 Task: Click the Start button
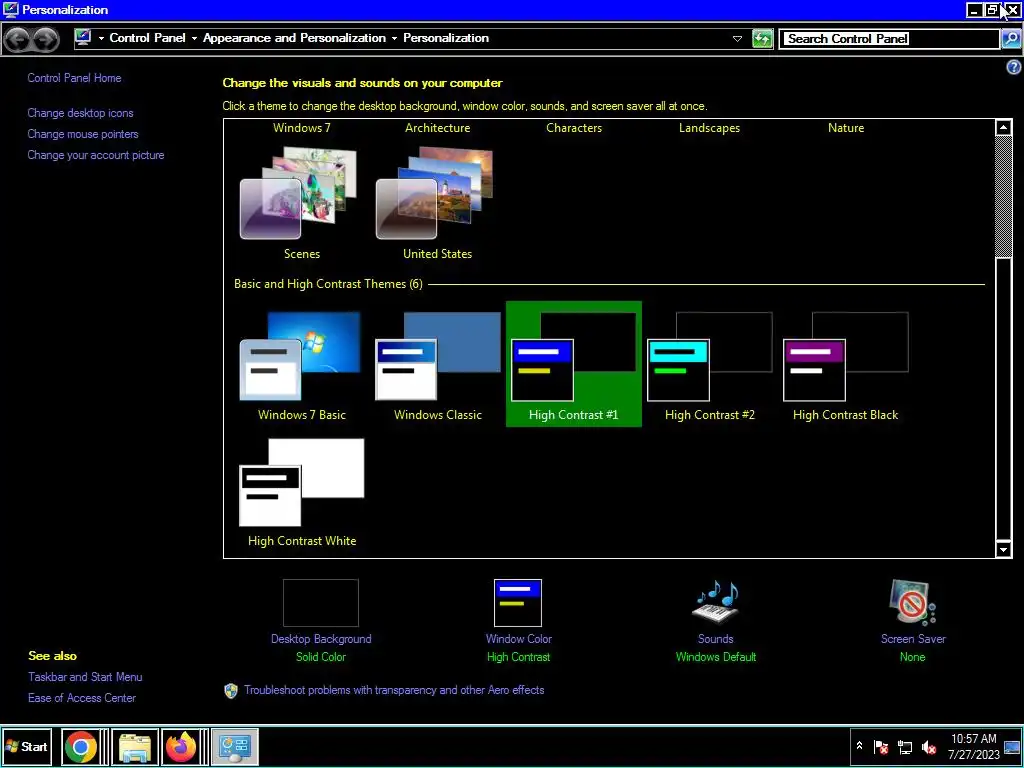(x=26, y=746)
